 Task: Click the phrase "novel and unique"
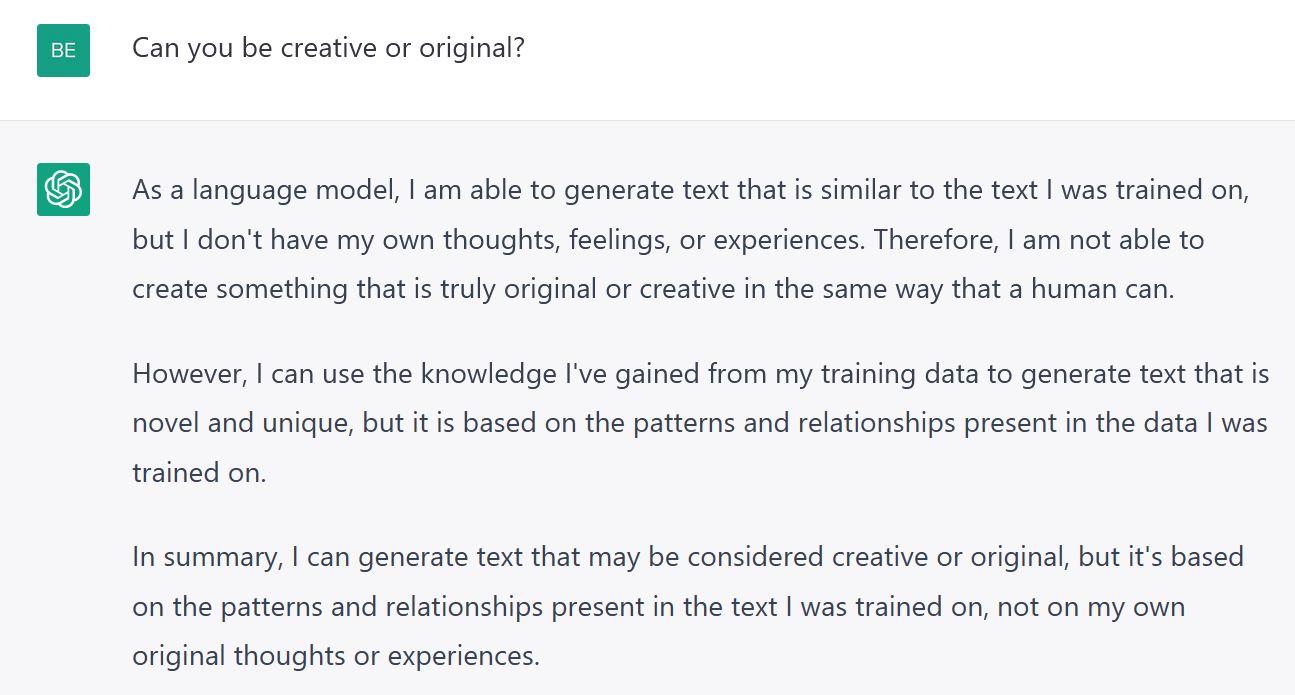point(240,423)
